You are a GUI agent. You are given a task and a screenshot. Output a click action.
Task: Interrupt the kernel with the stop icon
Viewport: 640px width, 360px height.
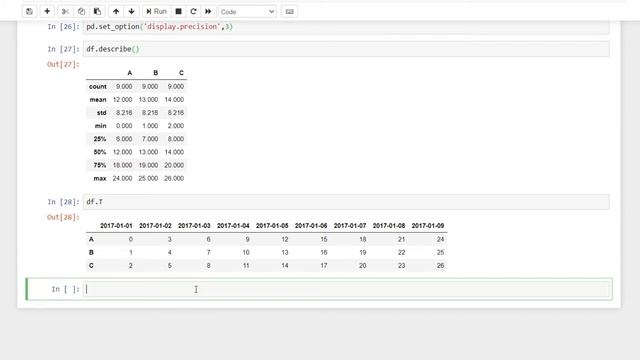(x=178, y=11)
